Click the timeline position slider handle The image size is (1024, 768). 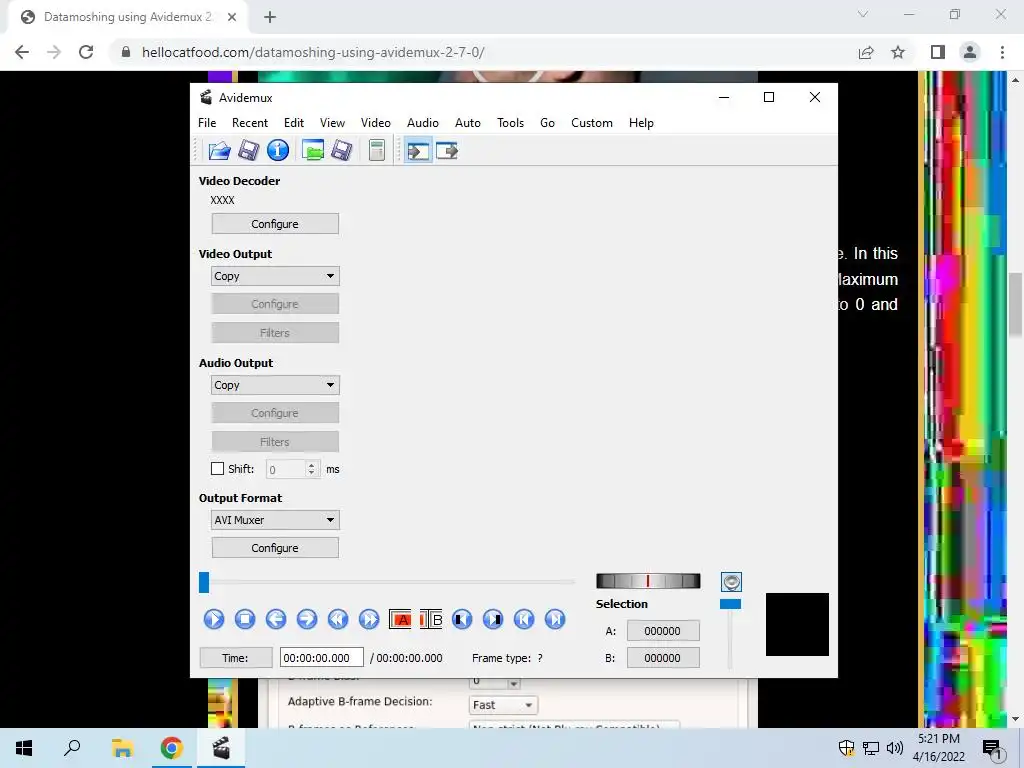(x=204, y=582)
